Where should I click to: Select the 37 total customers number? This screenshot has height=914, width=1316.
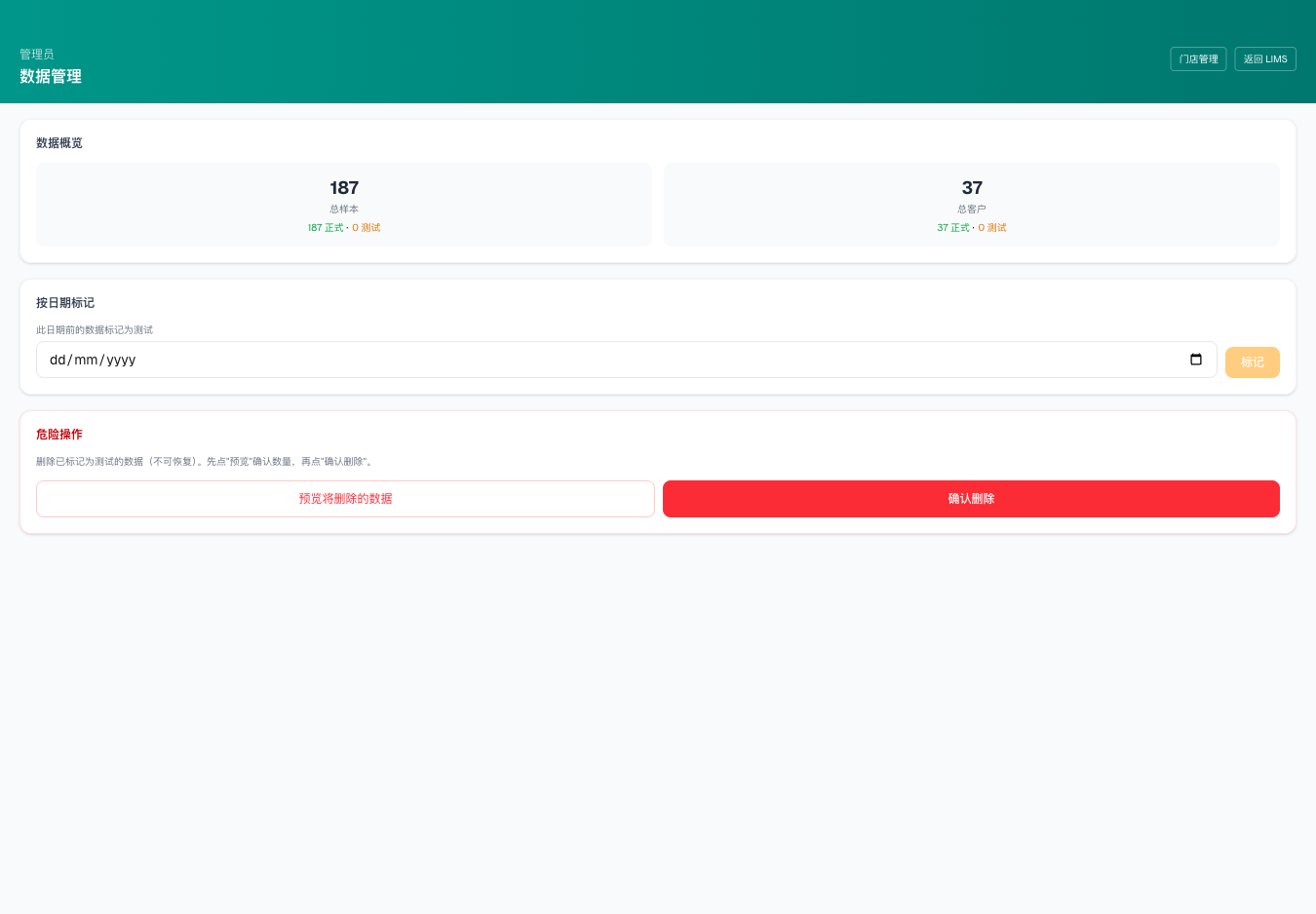click(972, 188)
